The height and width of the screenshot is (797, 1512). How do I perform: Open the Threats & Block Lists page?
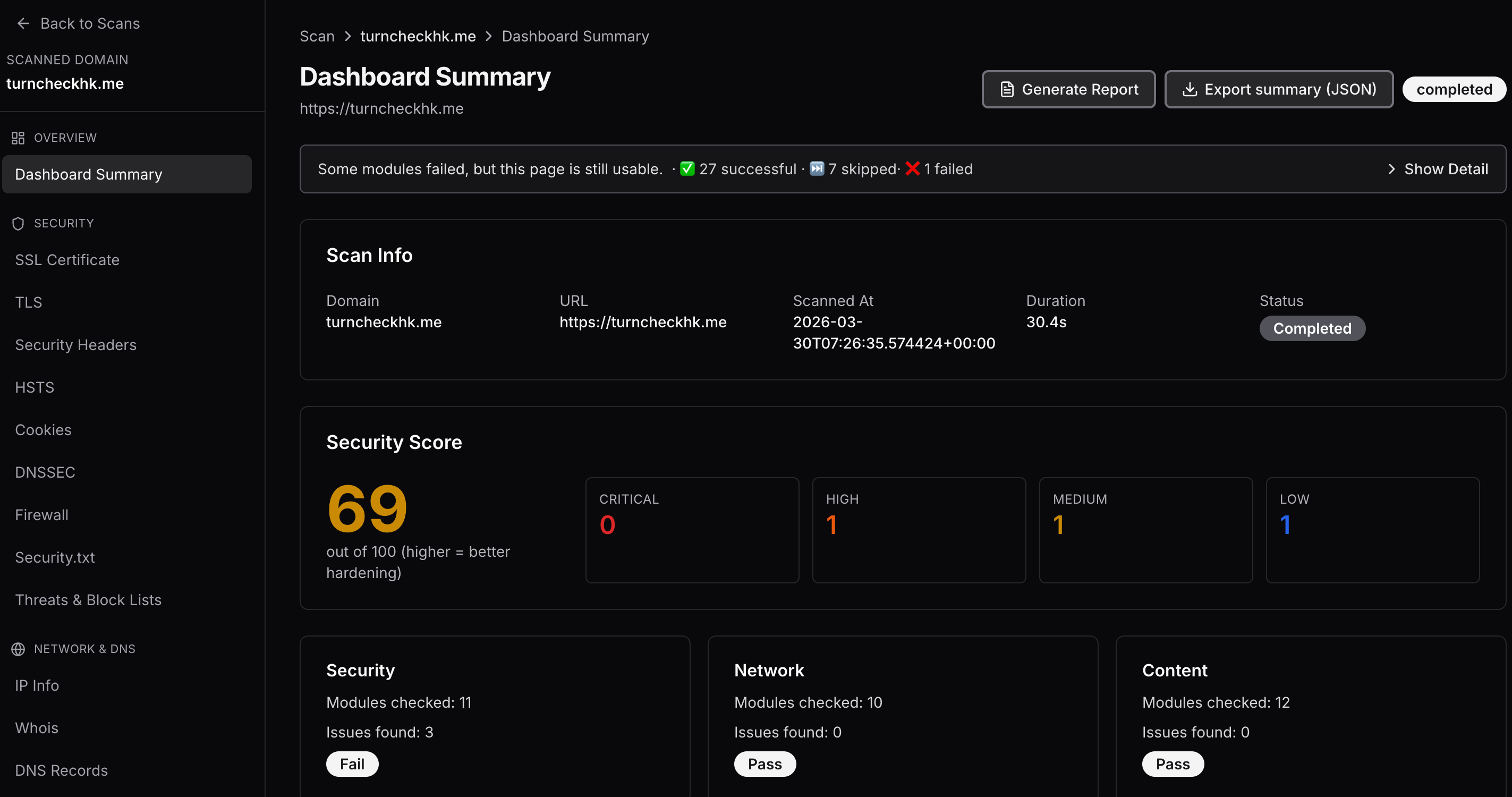point(88,600)
